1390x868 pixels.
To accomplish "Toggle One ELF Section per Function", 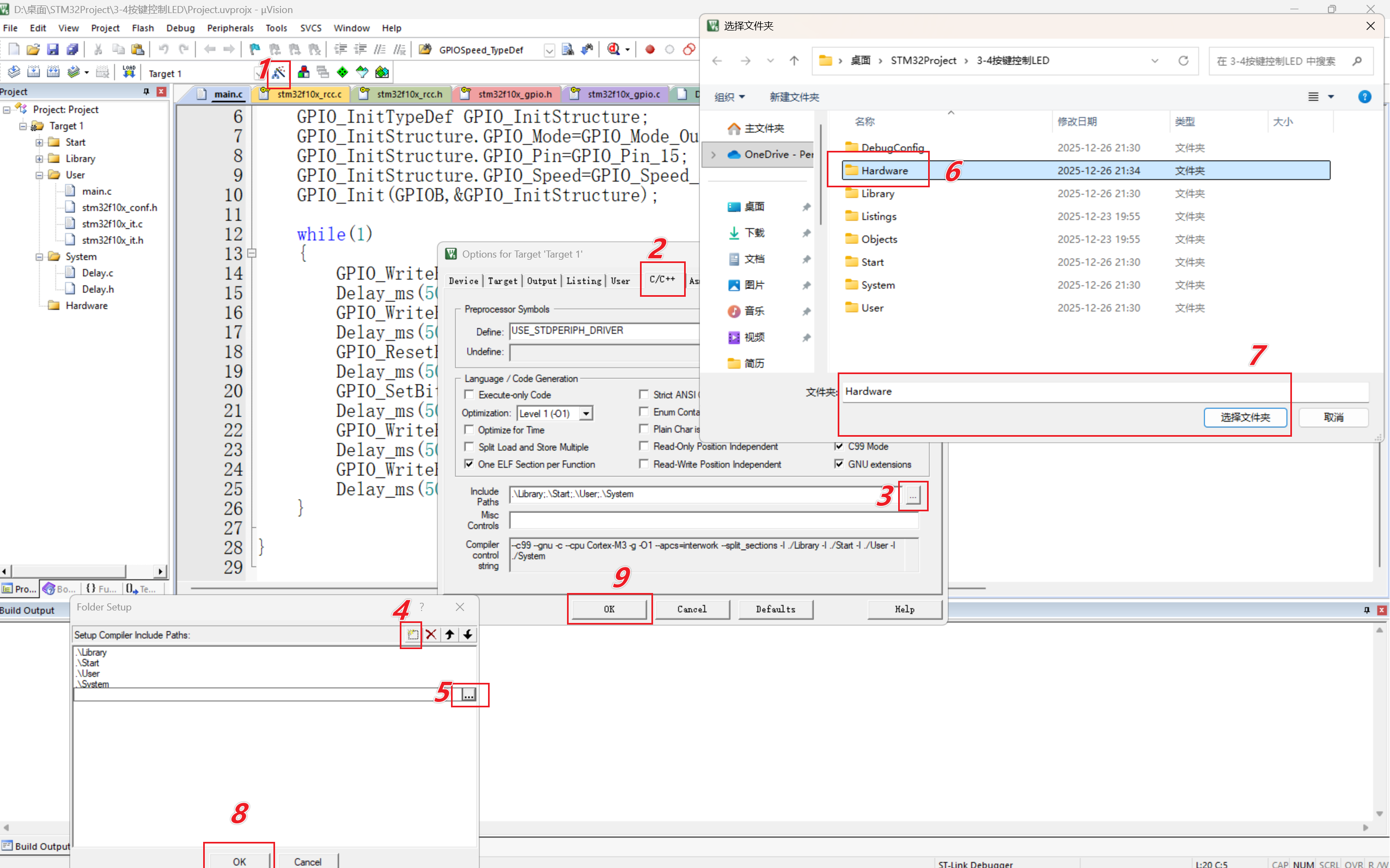I will (469, 464).
